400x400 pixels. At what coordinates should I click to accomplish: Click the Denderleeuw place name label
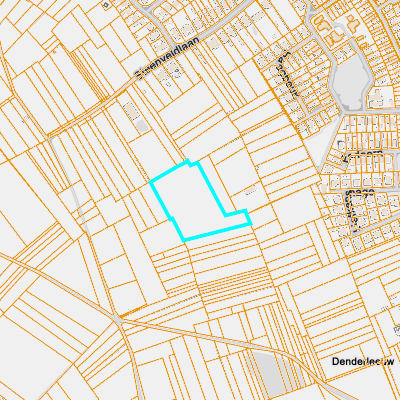pyautogui.click(x=363, y=362)
